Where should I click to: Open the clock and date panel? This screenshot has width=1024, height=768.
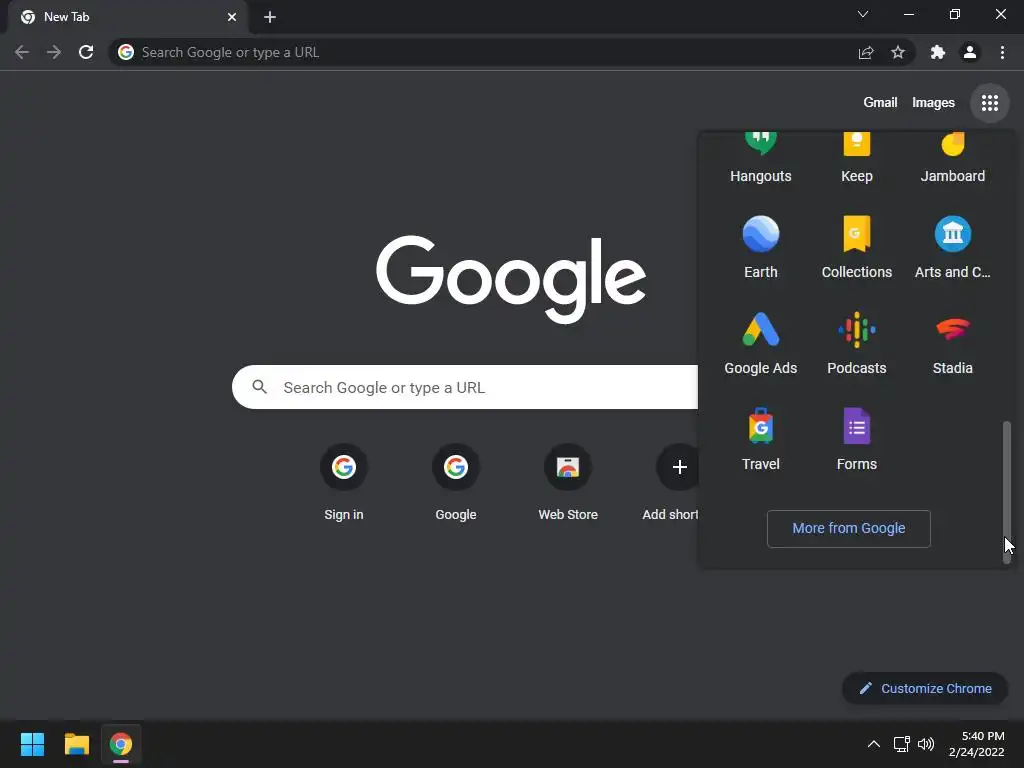click(x=977, y=744)
